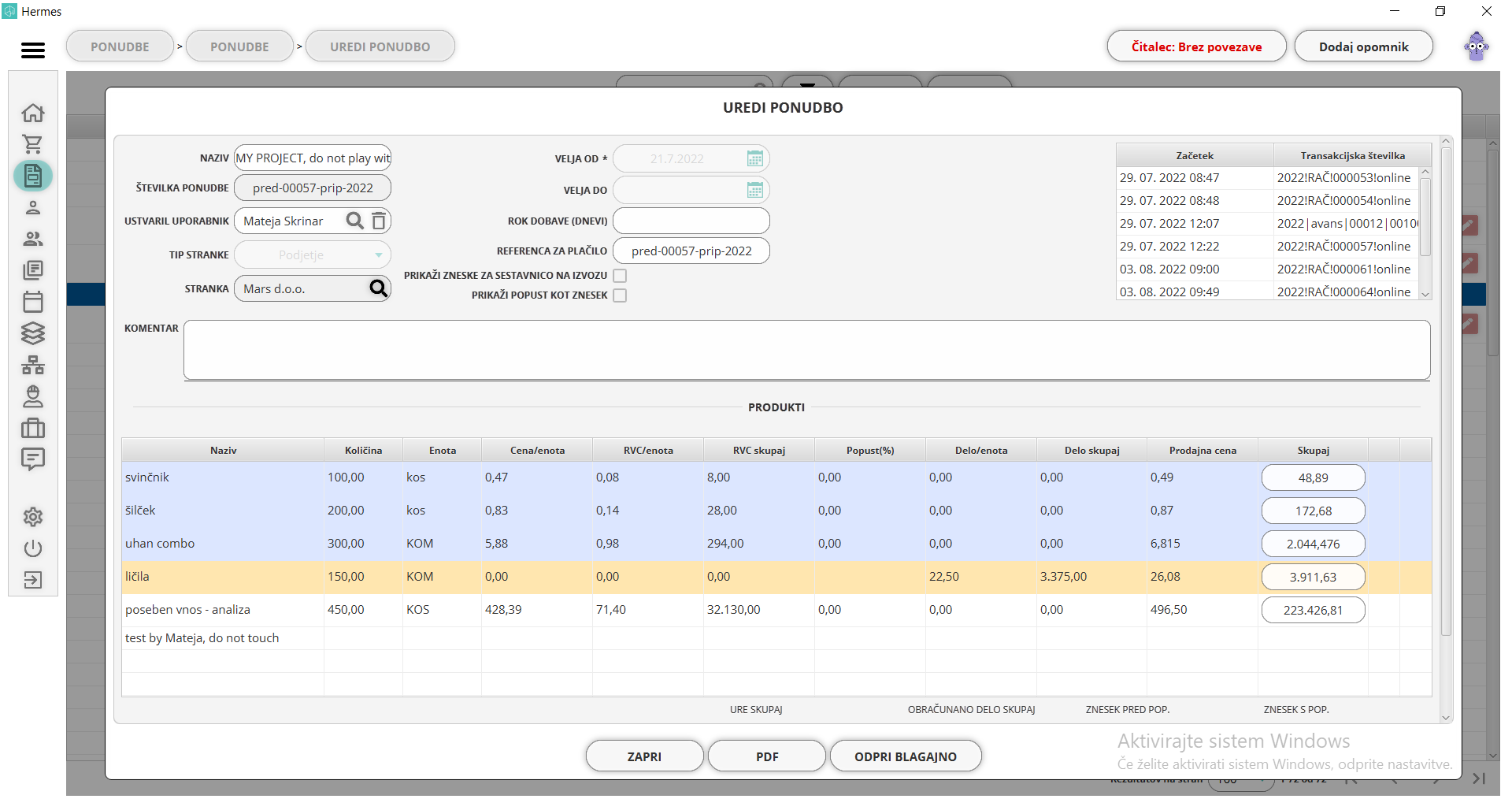The image size is (1512, 810).
Task: Open the shopping cart sidebar icon
Action: tap(33, 144)
